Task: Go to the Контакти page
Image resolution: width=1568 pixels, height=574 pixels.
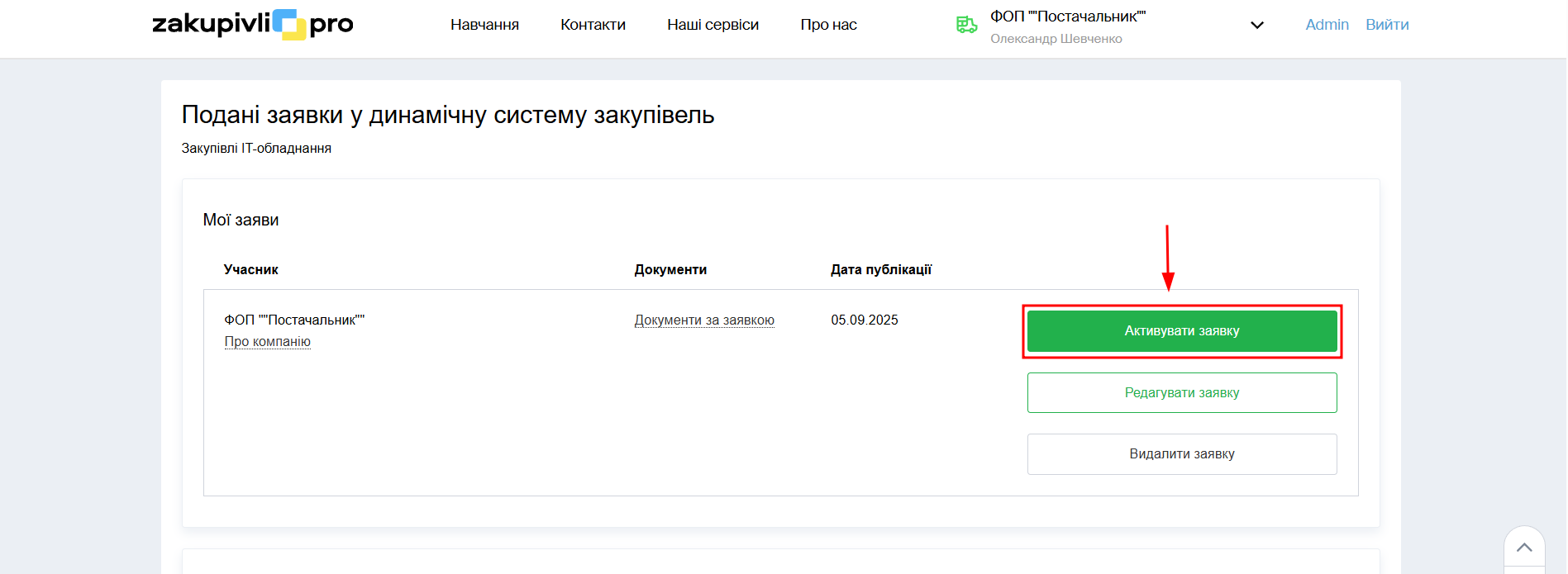Action: click(593, 25)
